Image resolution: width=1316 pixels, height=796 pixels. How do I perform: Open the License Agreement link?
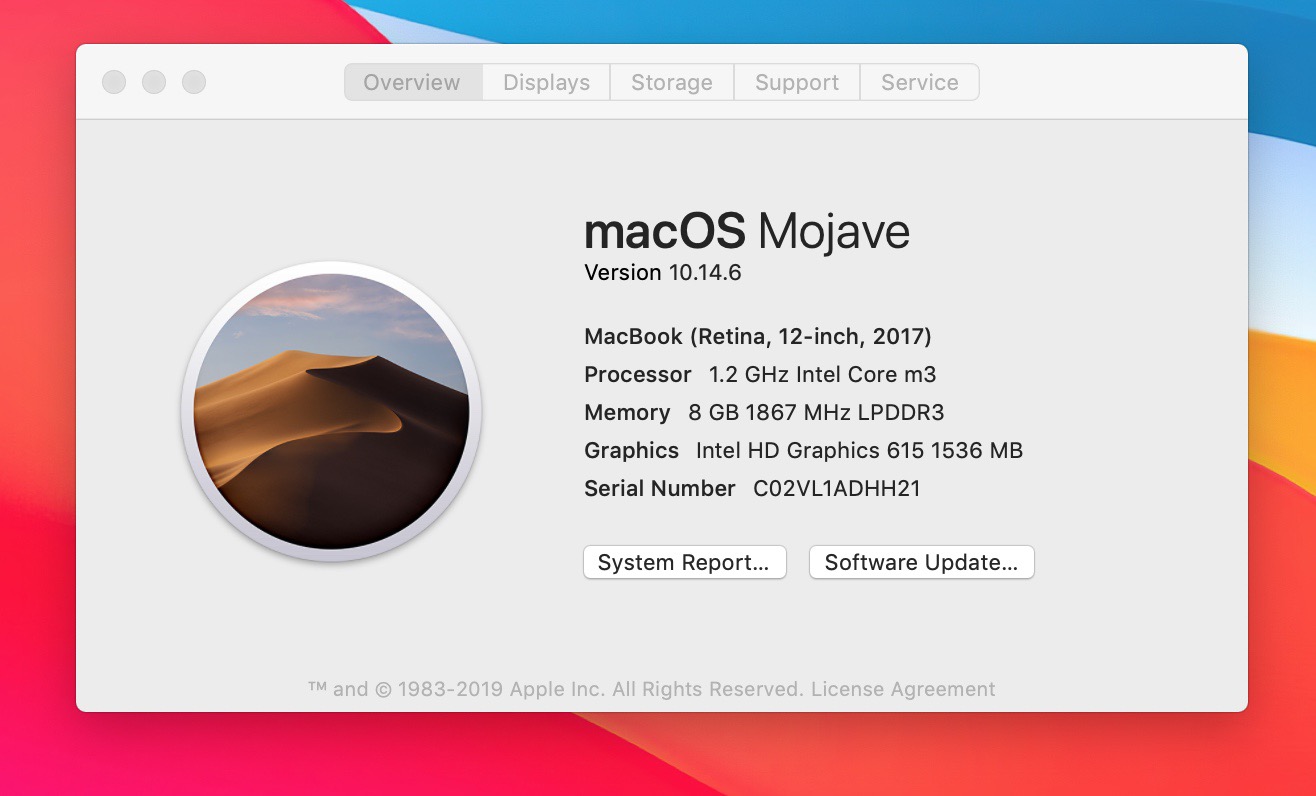903,689
